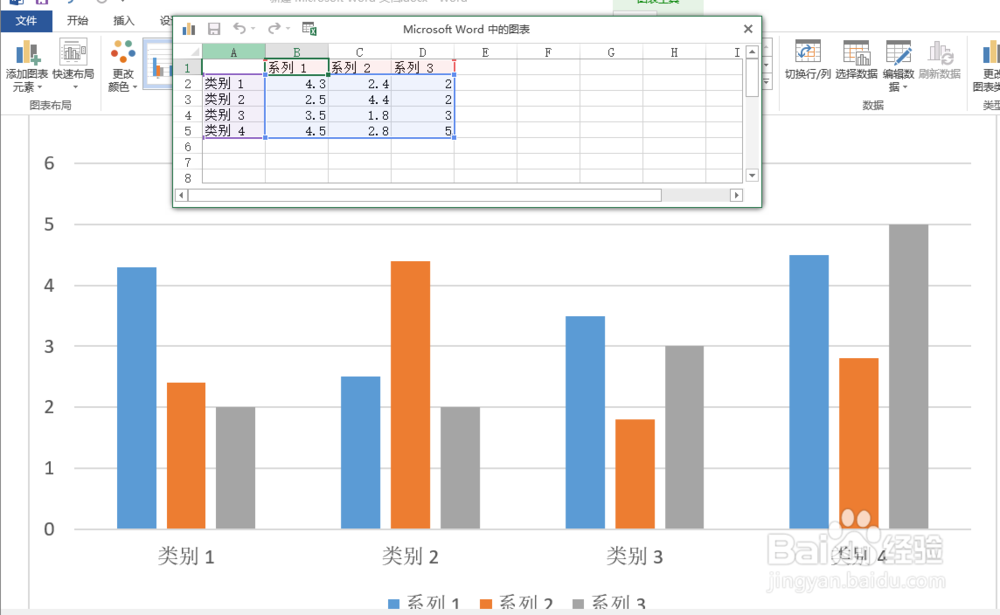Click the 系列 1 legend entry

424,604
